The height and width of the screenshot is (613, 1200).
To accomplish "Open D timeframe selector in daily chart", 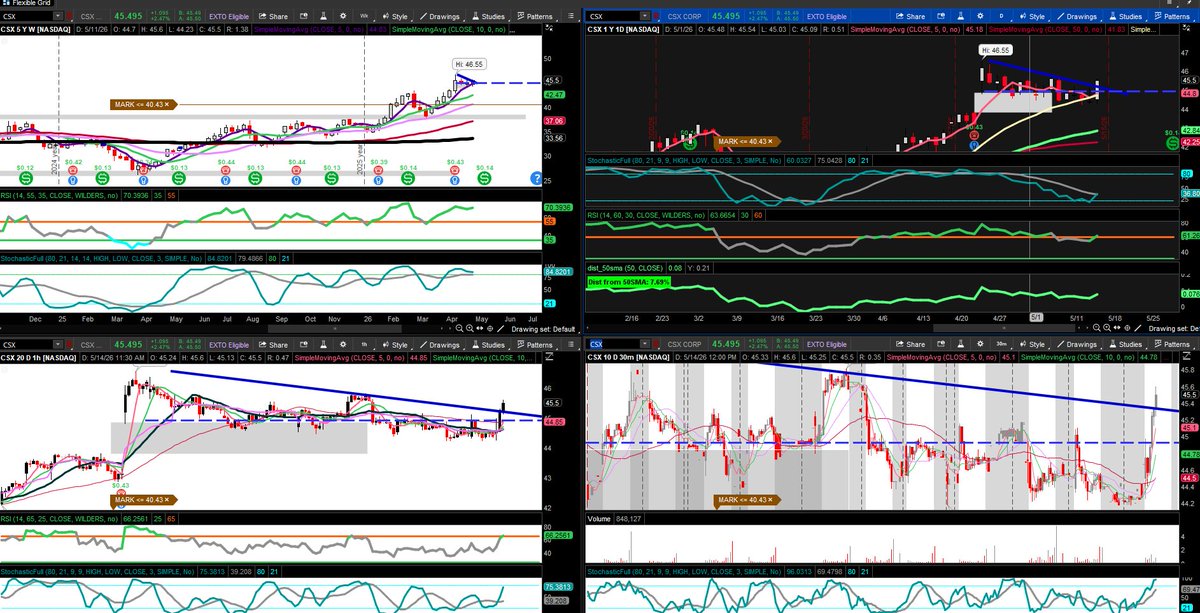I will (x=1001, y=17).
